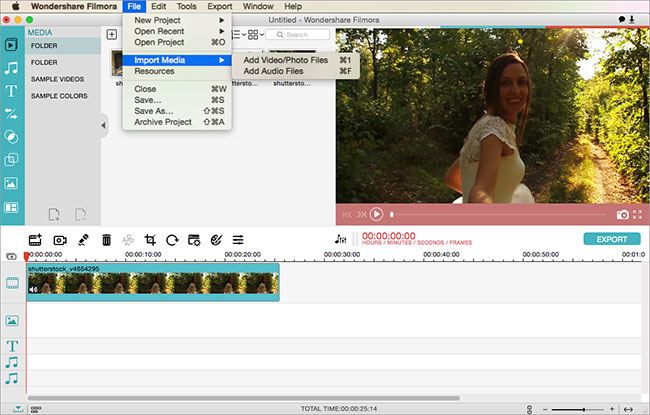Click the crop tool icon
Viewport: 650px width, 415px height.
150,240
